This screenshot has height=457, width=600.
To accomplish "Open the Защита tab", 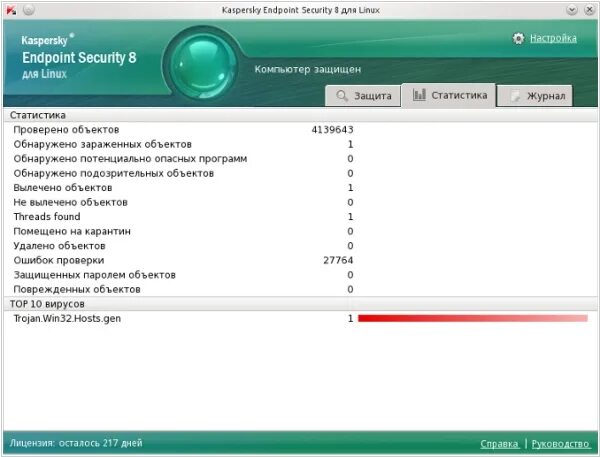I will pyautogui.click(x=363, y=96).
